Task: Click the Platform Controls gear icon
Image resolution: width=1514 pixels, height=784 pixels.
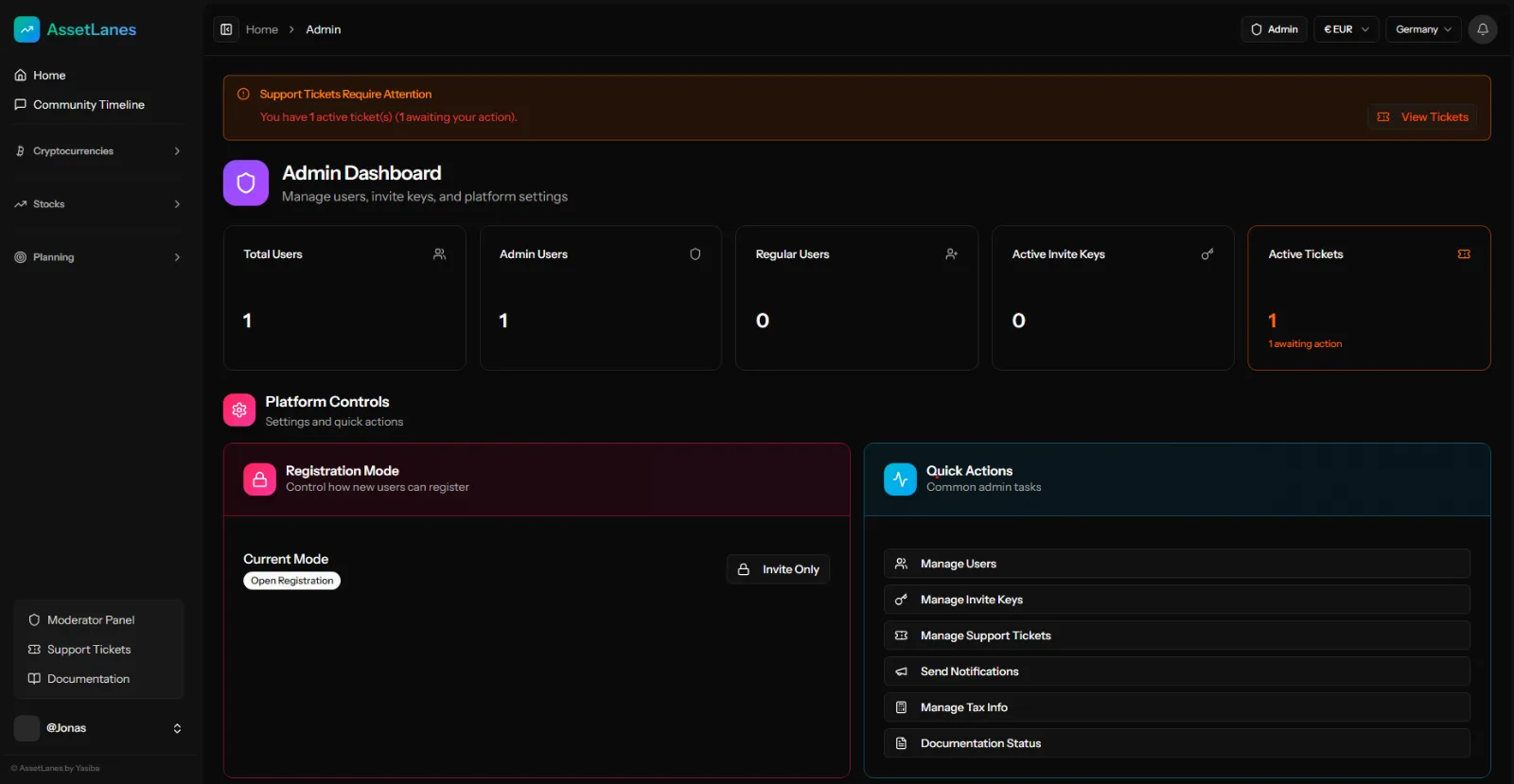Action: 239,410
